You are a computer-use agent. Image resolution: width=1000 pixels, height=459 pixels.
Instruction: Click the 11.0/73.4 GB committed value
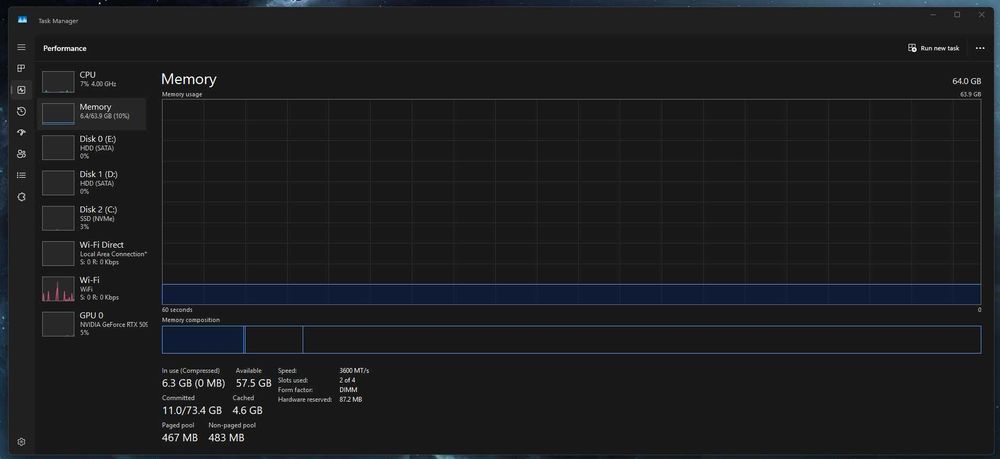[192, 410]
